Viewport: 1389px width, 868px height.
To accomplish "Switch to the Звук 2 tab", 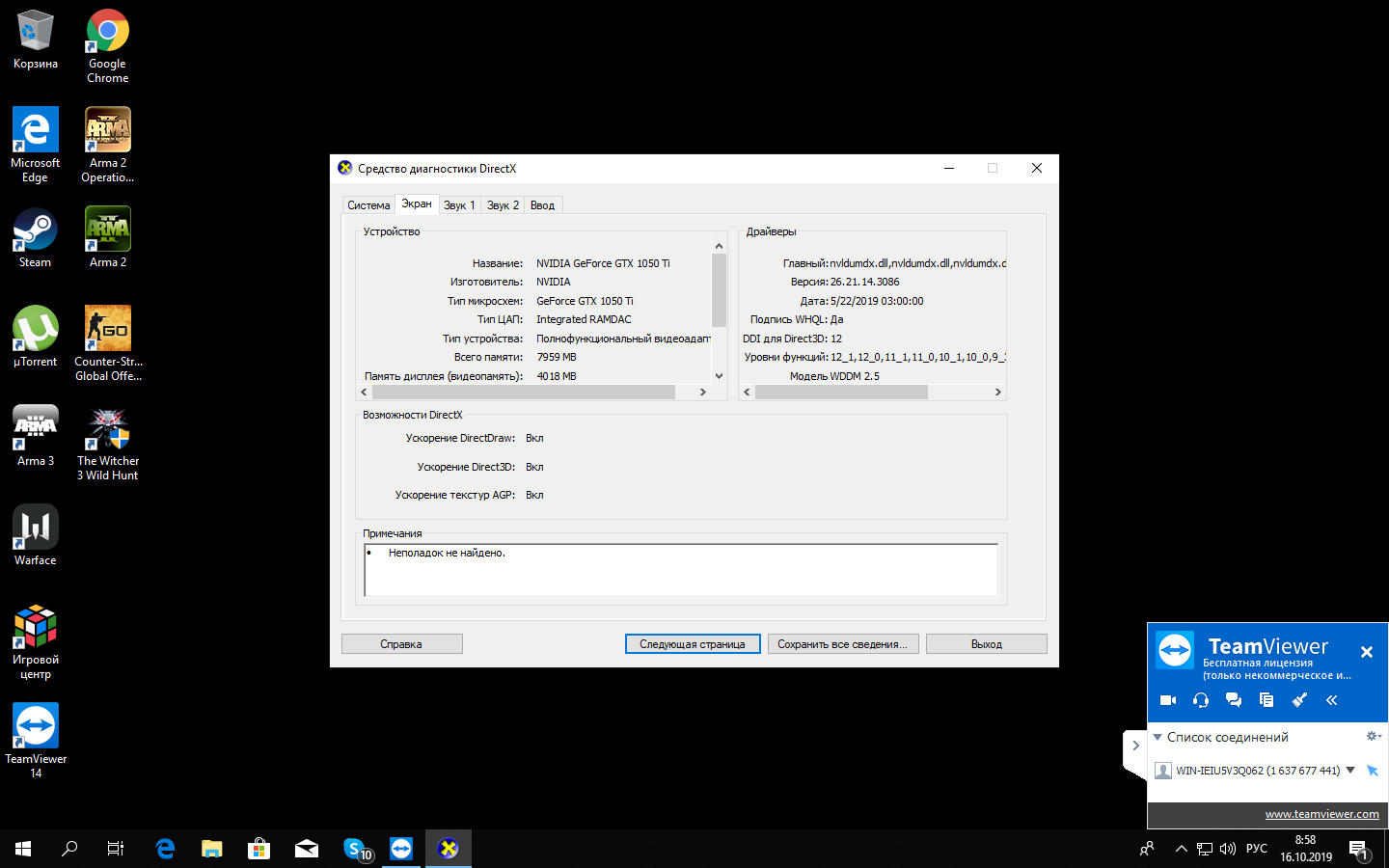I will tap(503, 205).
